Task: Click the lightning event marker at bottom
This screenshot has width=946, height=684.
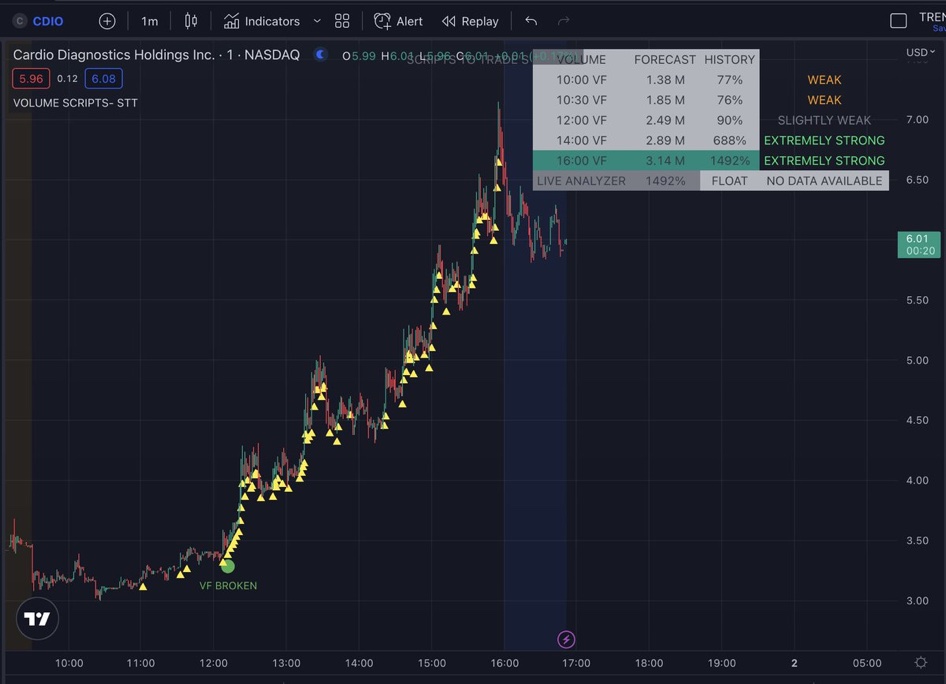Action: (566, 639)
